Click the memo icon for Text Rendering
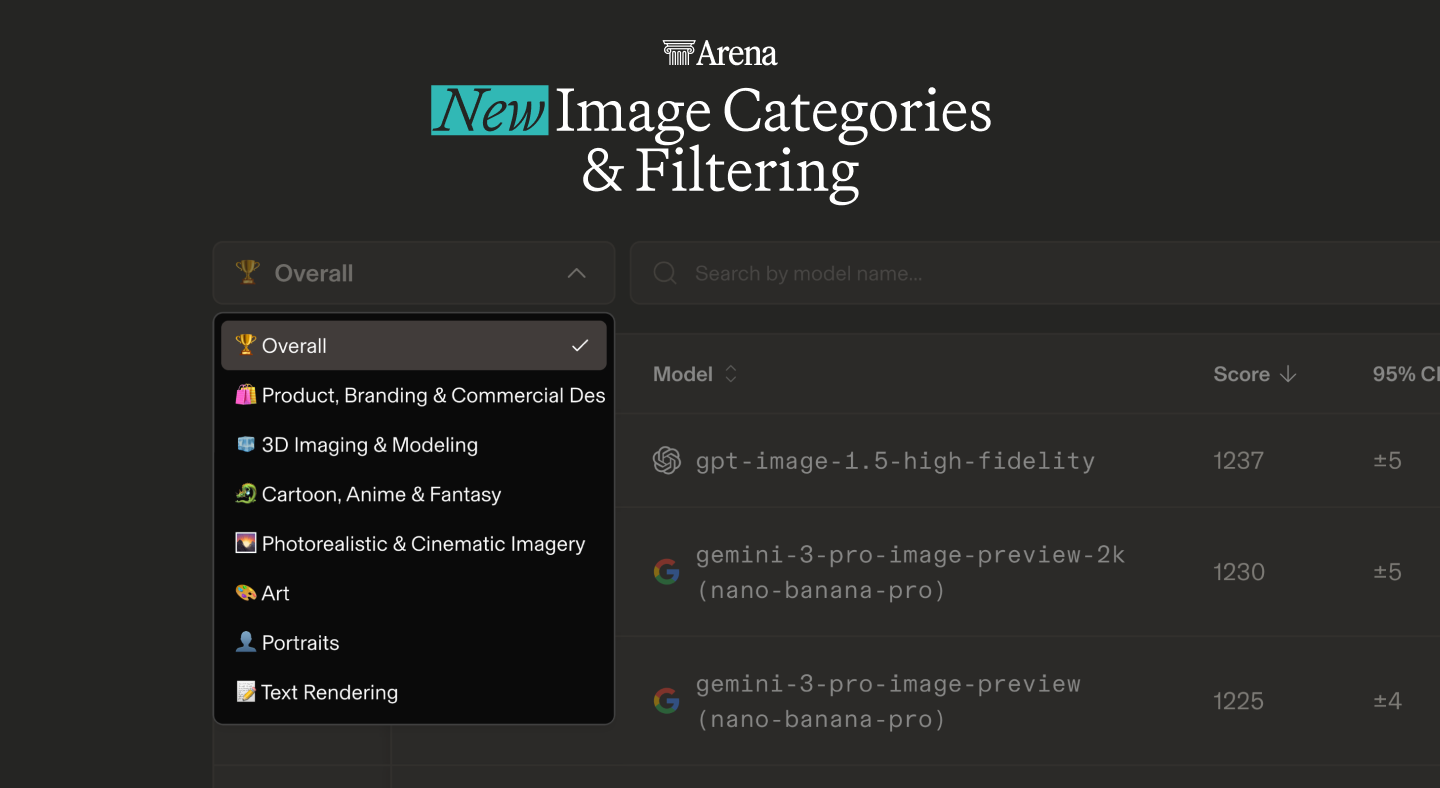This screenshot has height=788, width=1440. tap(245, 691)
